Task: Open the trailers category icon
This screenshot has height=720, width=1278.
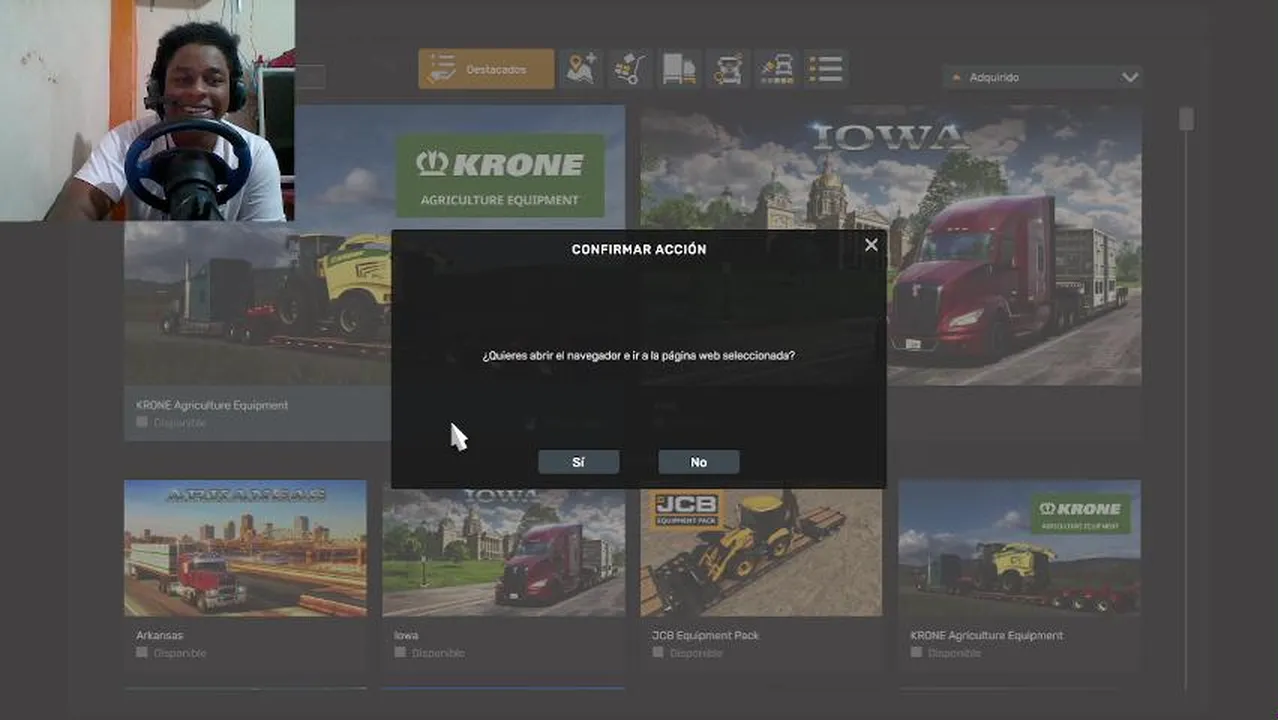Action: tap(679, 69)
